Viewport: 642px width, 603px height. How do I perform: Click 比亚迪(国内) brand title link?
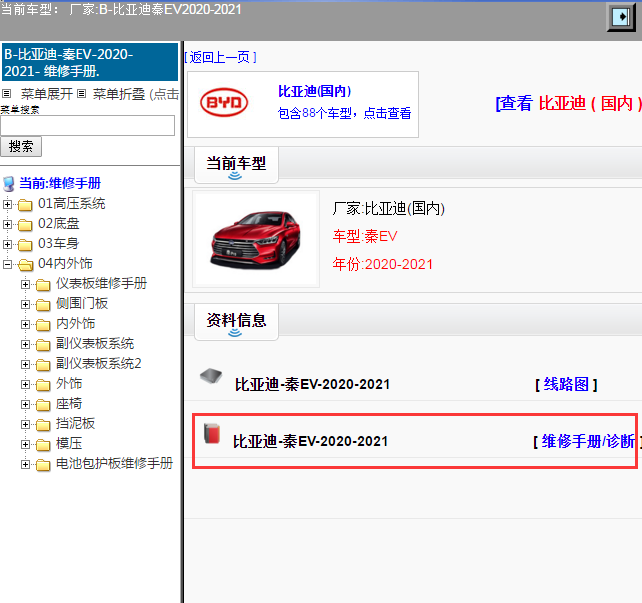click(314, 91)
